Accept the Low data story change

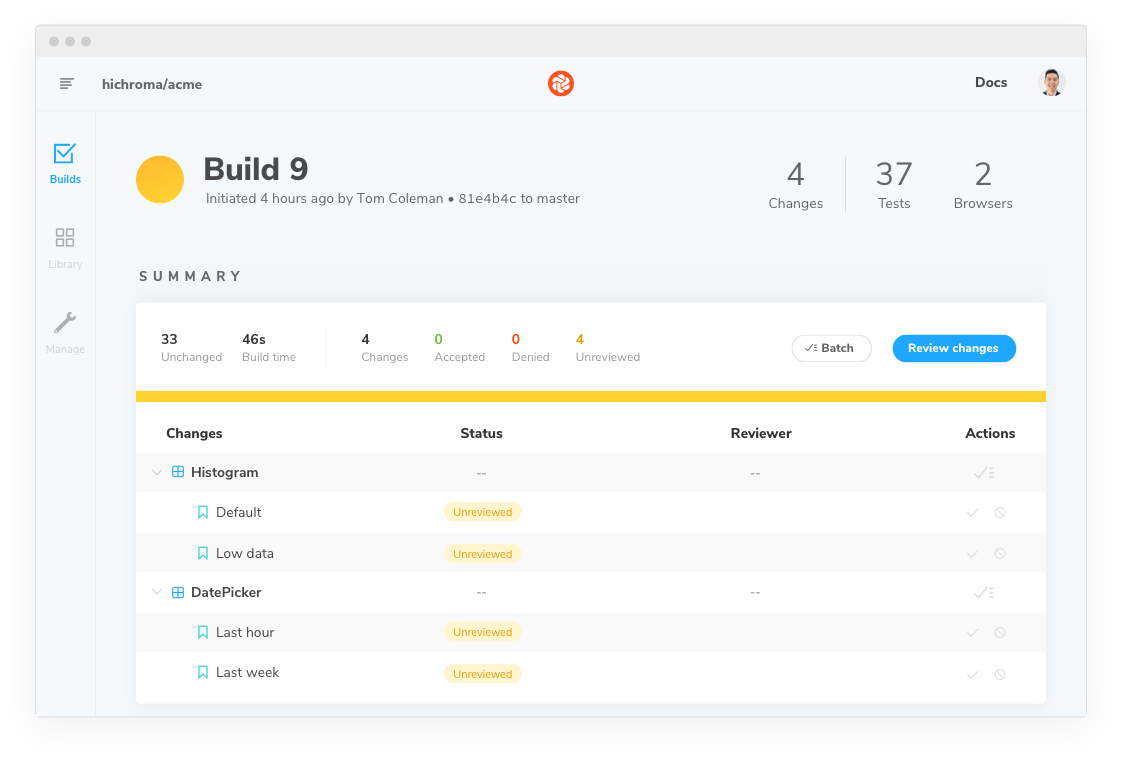coord(972,554)
